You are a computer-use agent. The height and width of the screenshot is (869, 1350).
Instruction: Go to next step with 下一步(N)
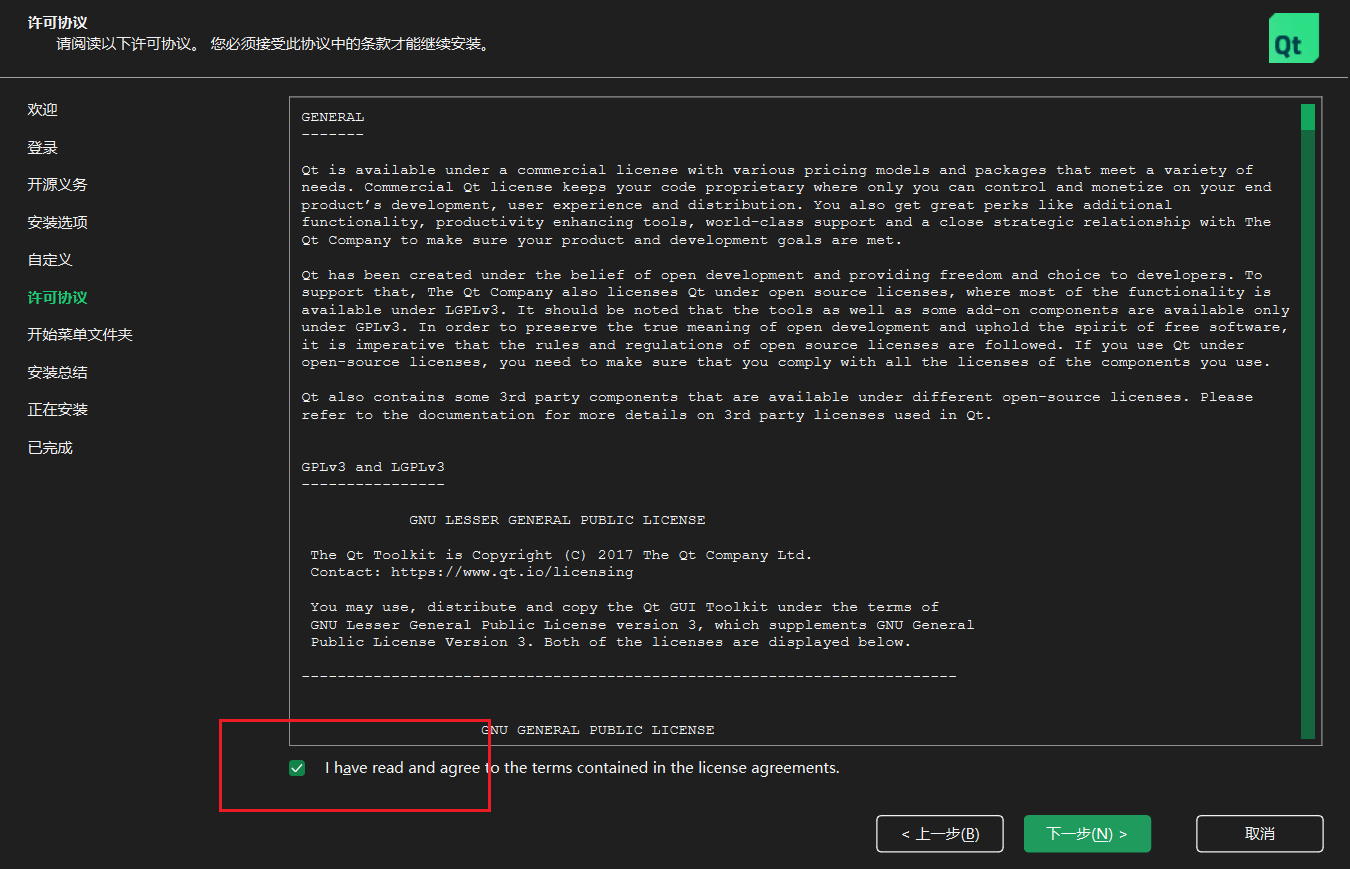[x=1087, y=833]
